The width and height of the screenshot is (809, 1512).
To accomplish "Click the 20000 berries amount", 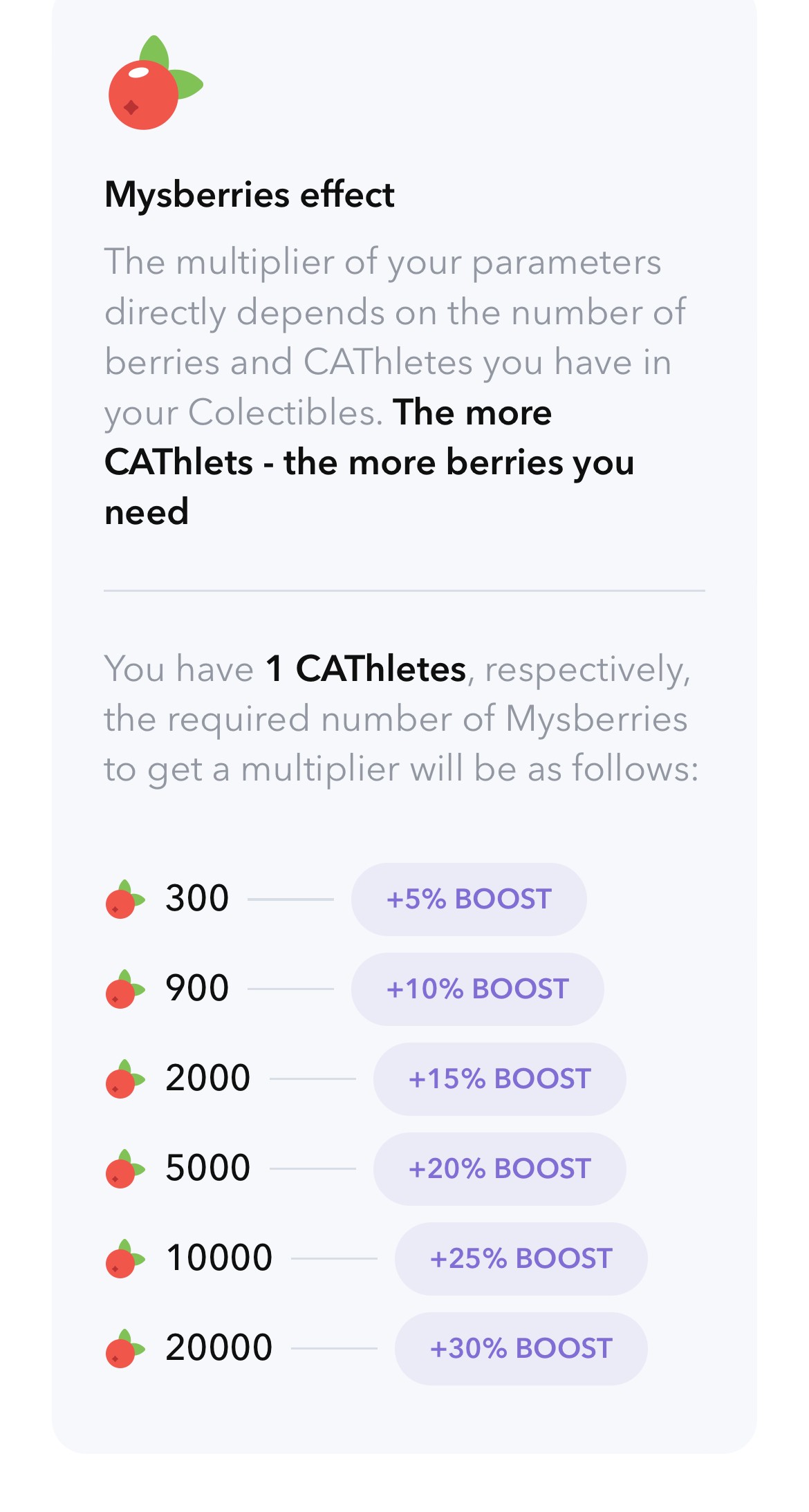I will pyautogui.click(x=219, y=1348).
